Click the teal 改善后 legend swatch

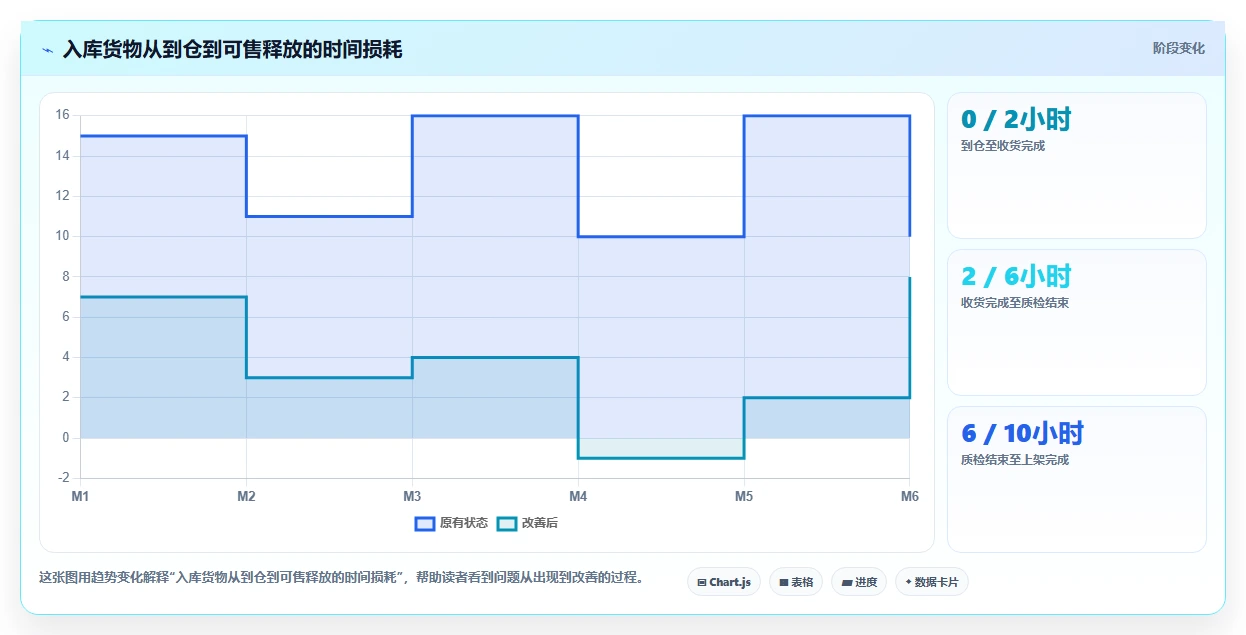[507, 524]
